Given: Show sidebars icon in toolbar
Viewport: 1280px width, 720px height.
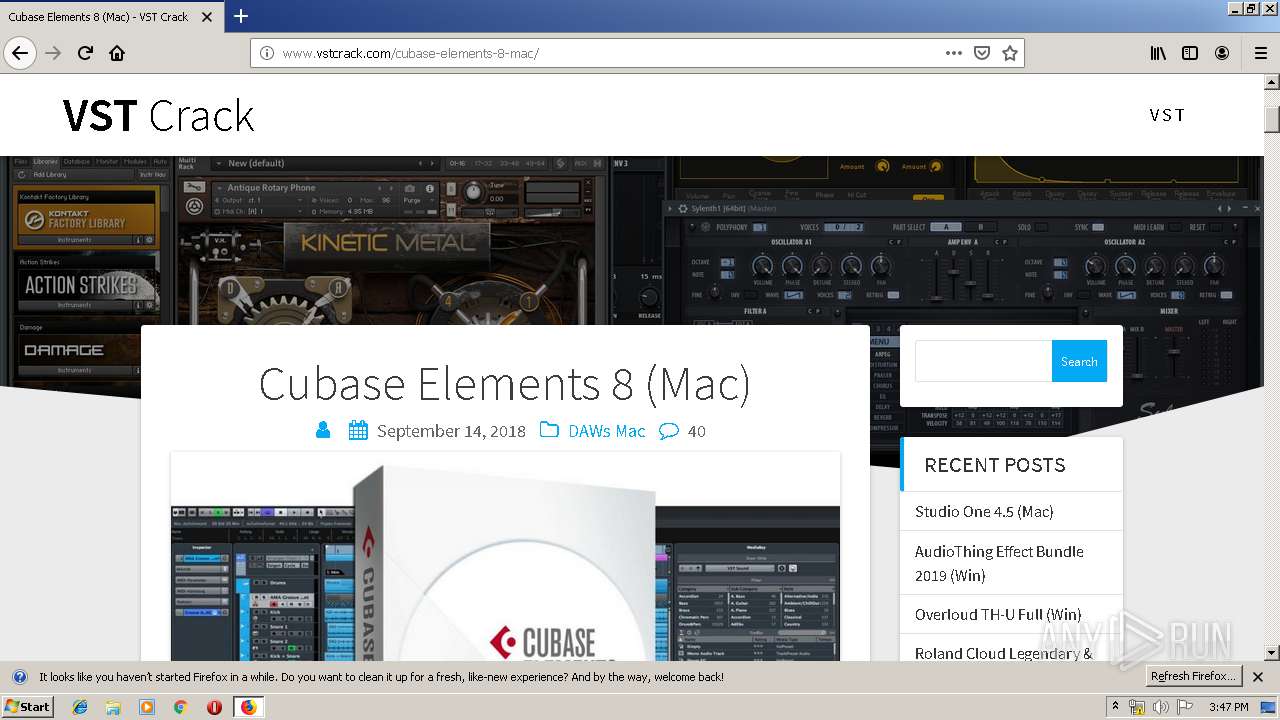Looking at the screenshot, I should tap(1190, 53).
